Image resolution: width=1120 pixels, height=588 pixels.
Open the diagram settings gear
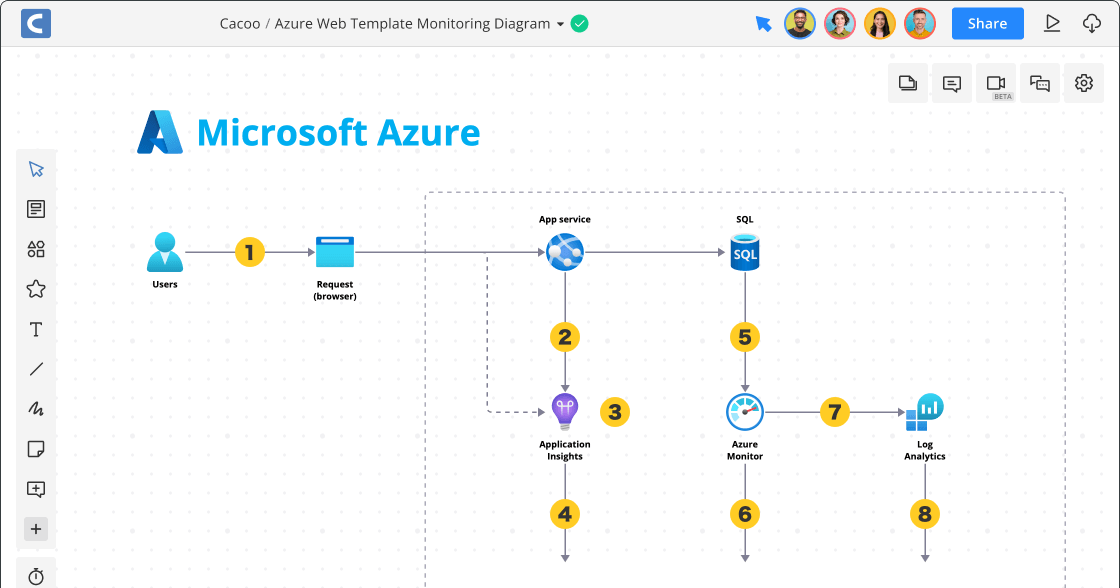(x=1084, y=83)
